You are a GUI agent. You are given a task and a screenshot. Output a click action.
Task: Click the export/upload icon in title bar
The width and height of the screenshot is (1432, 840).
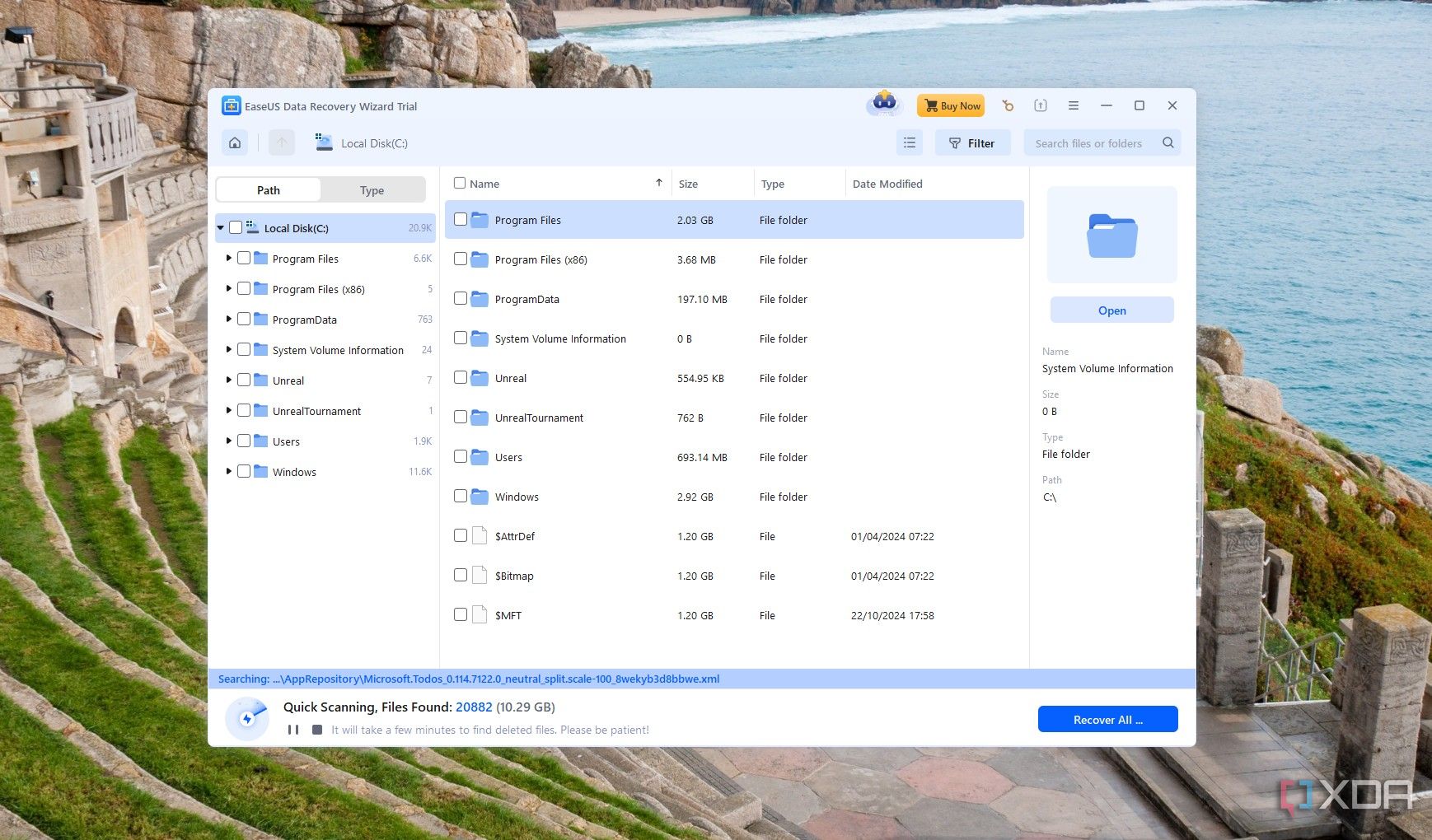(1041, 105)
